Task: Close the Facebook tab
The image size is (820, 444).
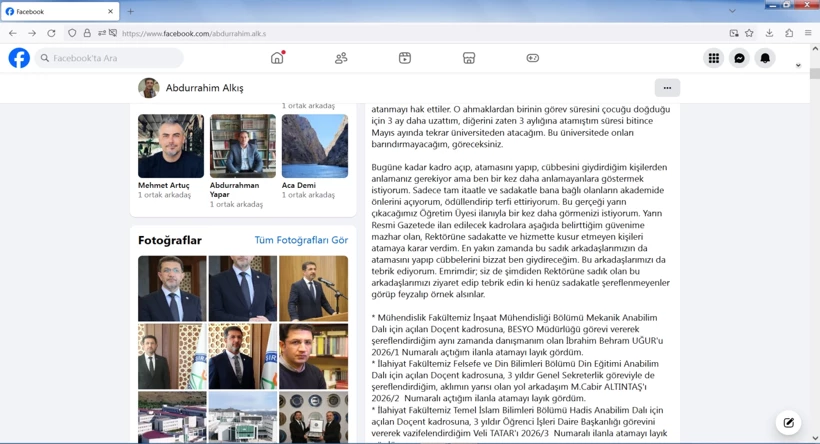Action: point(110,11)
